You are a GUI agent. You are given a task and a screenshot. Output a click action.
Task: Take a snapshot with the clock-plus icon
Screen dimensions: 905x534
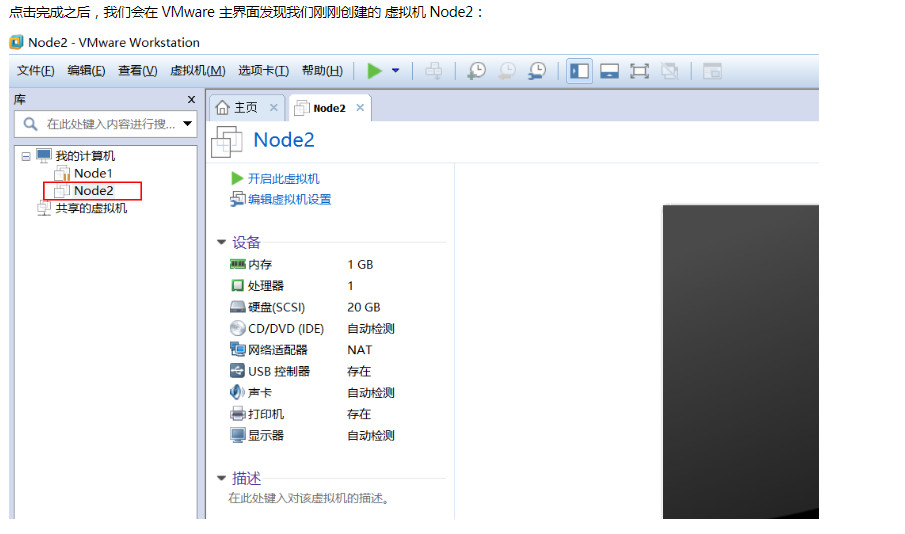(x=477, y=71)
